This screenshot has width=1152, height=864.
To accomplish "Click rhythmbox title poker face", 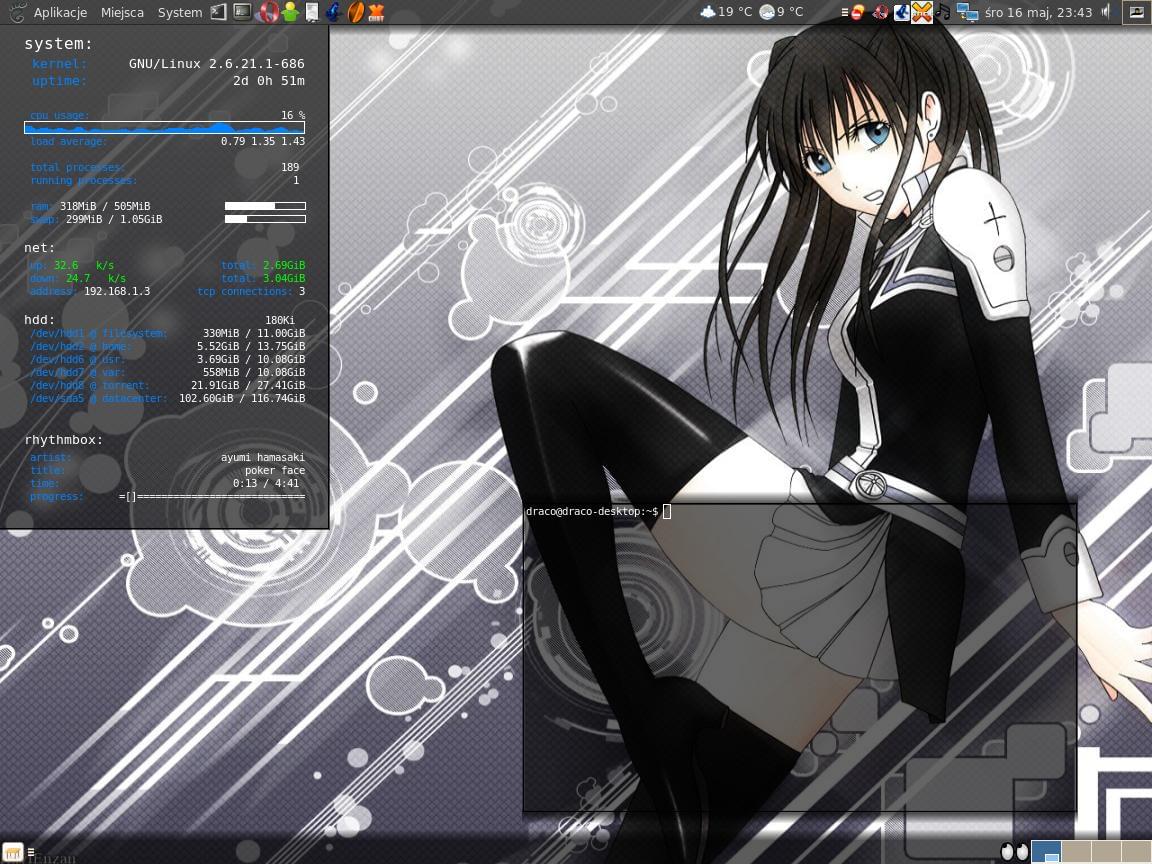I will click(x=275, y=470).
